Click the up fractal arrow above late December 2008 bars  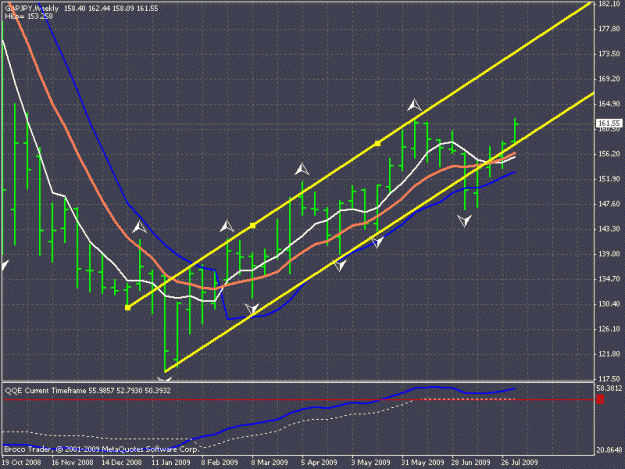tap(139, 227)
